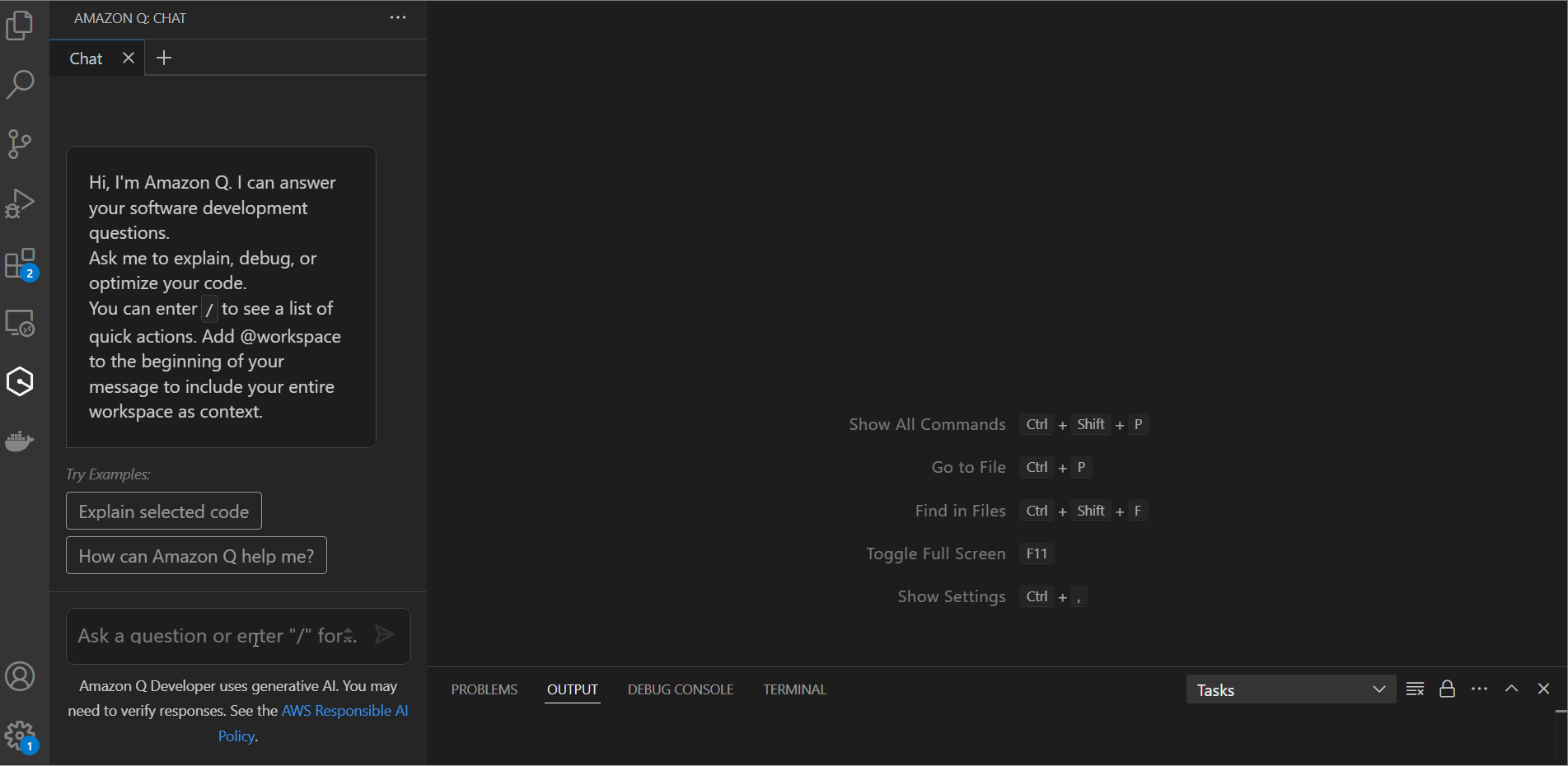Send the chat message
This screenshot has width=1568, height=766.
click(384, 634)
